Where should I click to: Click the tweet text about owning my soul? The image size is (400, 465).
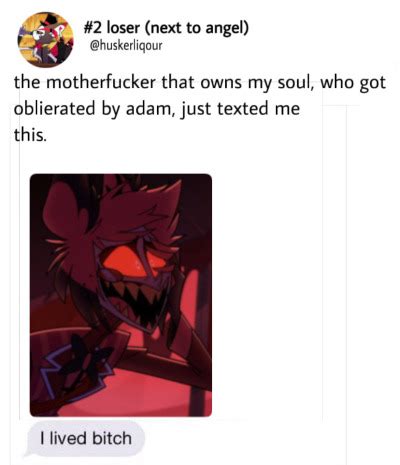click(x=199, y=108)
